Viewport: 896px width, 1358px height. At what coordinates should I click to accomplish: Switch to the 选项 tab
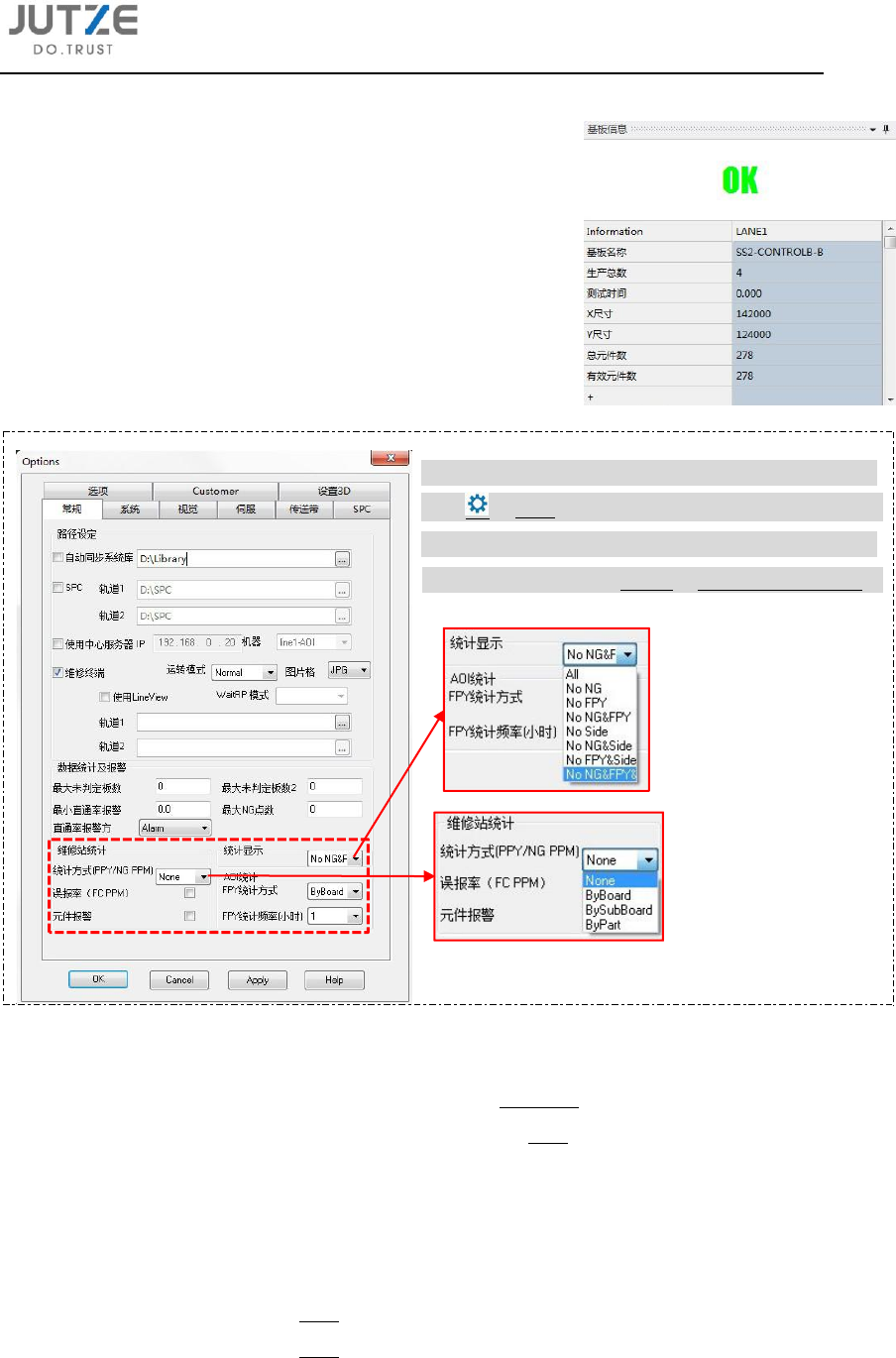98,491
